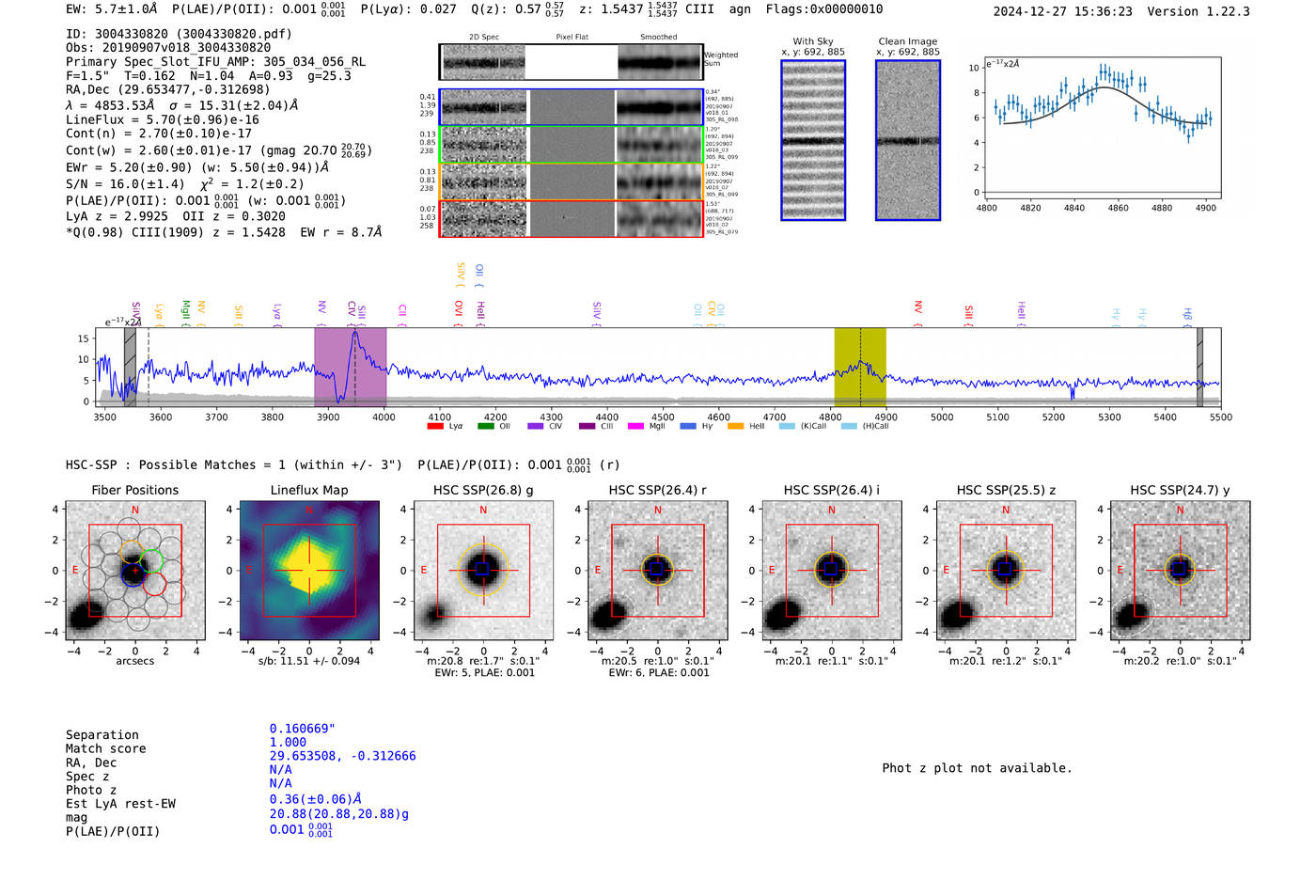Click the magenta CII line label

coord(402,313)
